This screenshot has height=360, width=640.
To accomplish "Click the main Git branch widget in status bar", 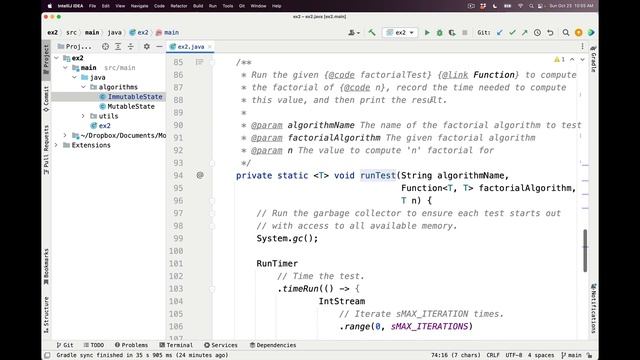I will (x=571, y=355).
